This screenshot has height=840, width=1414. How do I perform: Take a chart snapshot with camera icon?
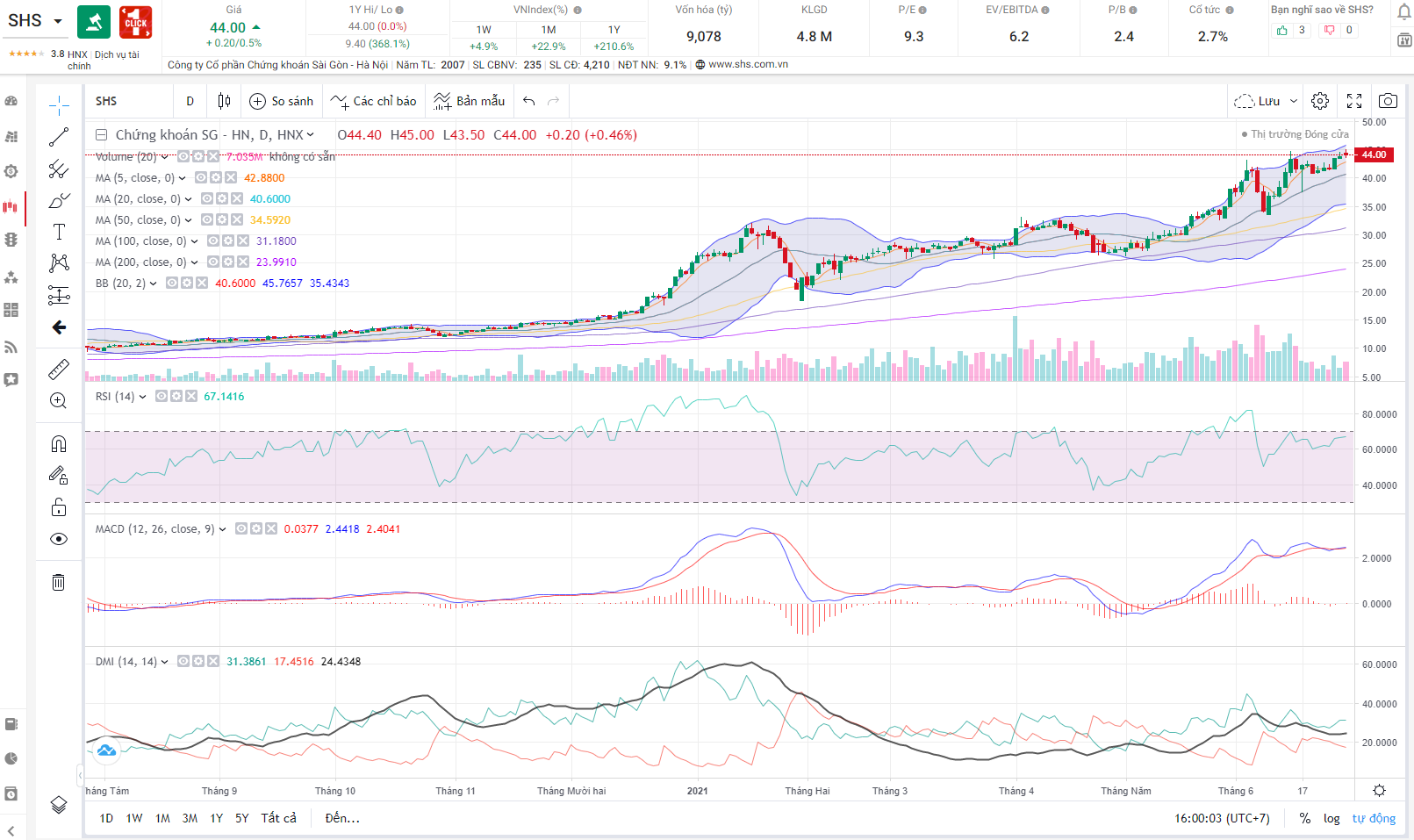[x=1388, y=101]
